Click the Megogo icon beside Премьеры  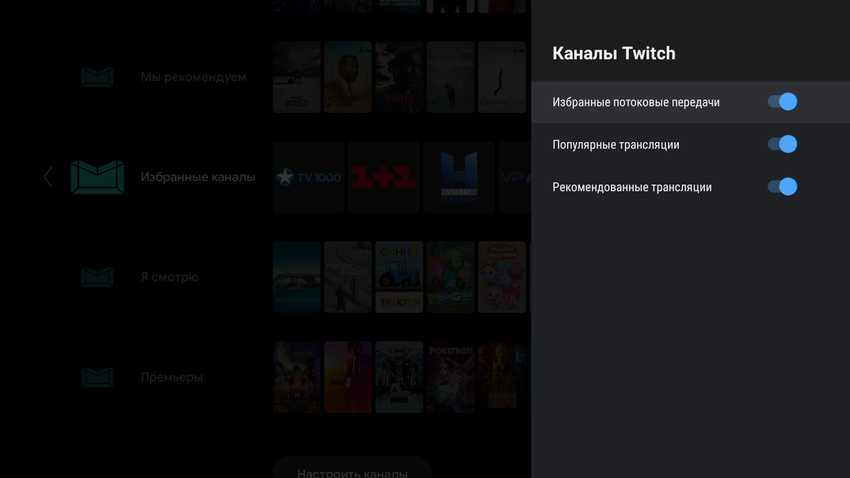[x=97, y=377]
